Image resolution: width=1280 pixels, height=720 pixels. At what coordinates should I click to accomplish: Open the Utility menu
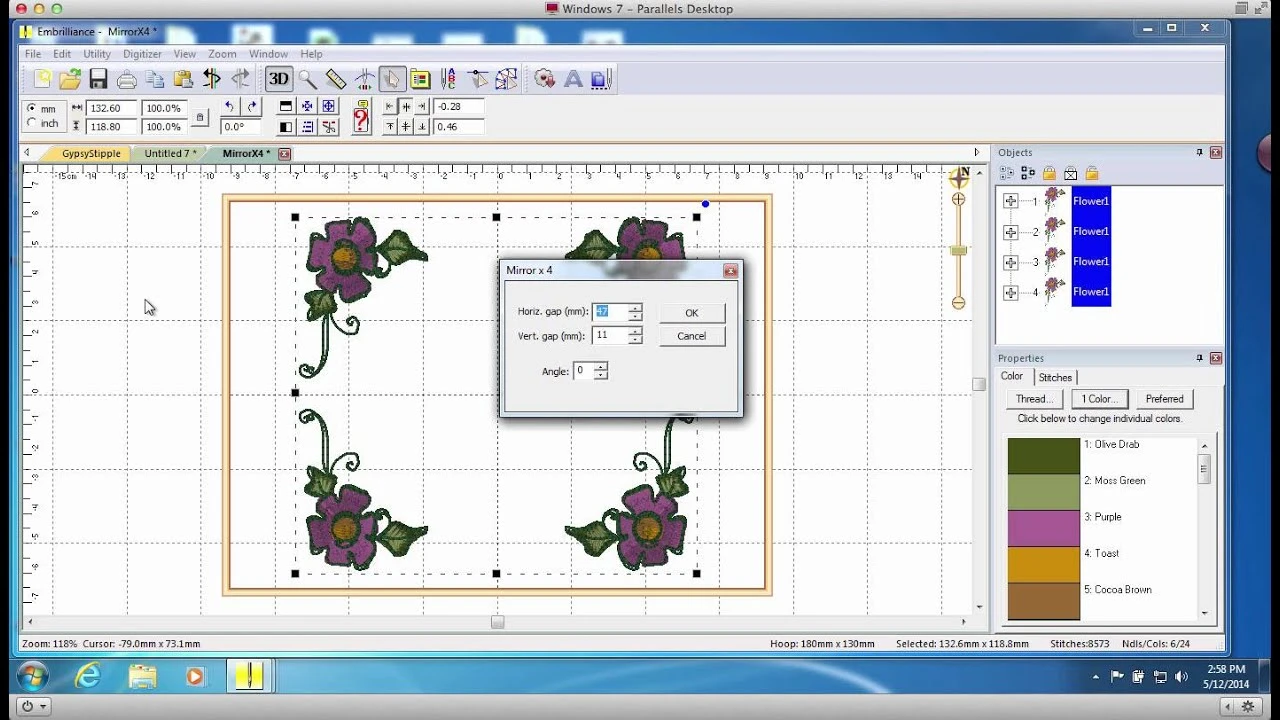click(x=97, y=54)
